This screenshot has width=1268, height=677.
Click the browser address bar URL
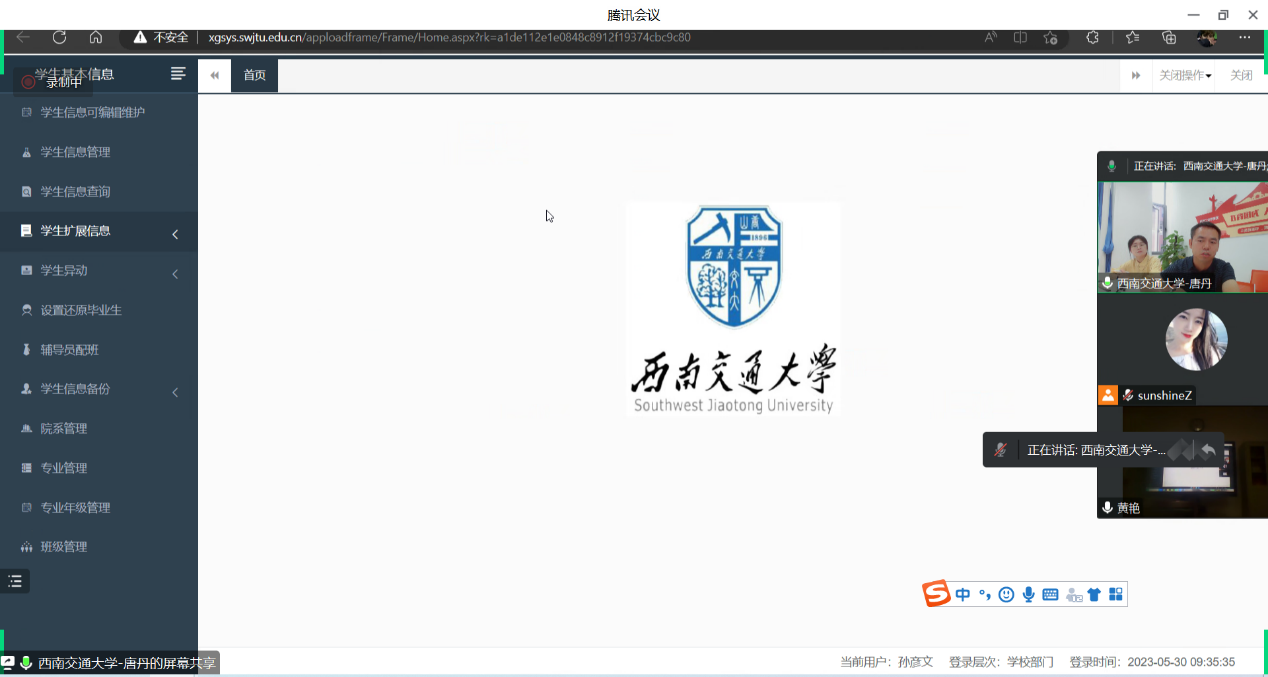point(450,38)
